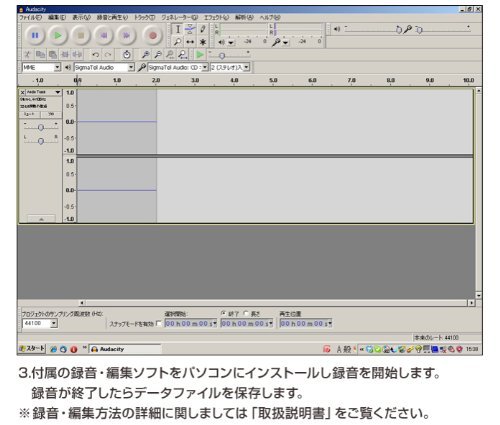Viewport: 500px width, 425px height.
Task: Open the MME audio host dropdown
Action: (x=57, y=67)
